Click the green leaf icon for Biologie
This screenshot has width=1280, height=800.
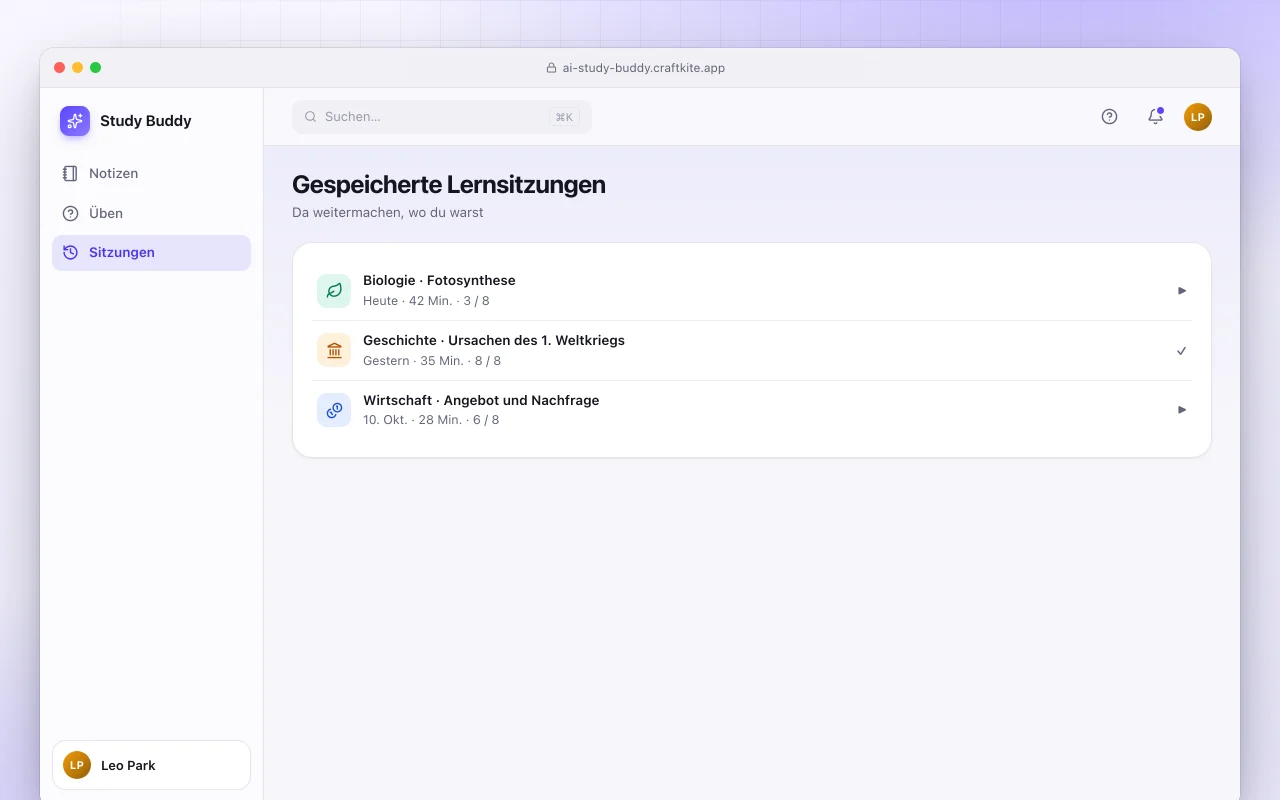coord(334,291)
